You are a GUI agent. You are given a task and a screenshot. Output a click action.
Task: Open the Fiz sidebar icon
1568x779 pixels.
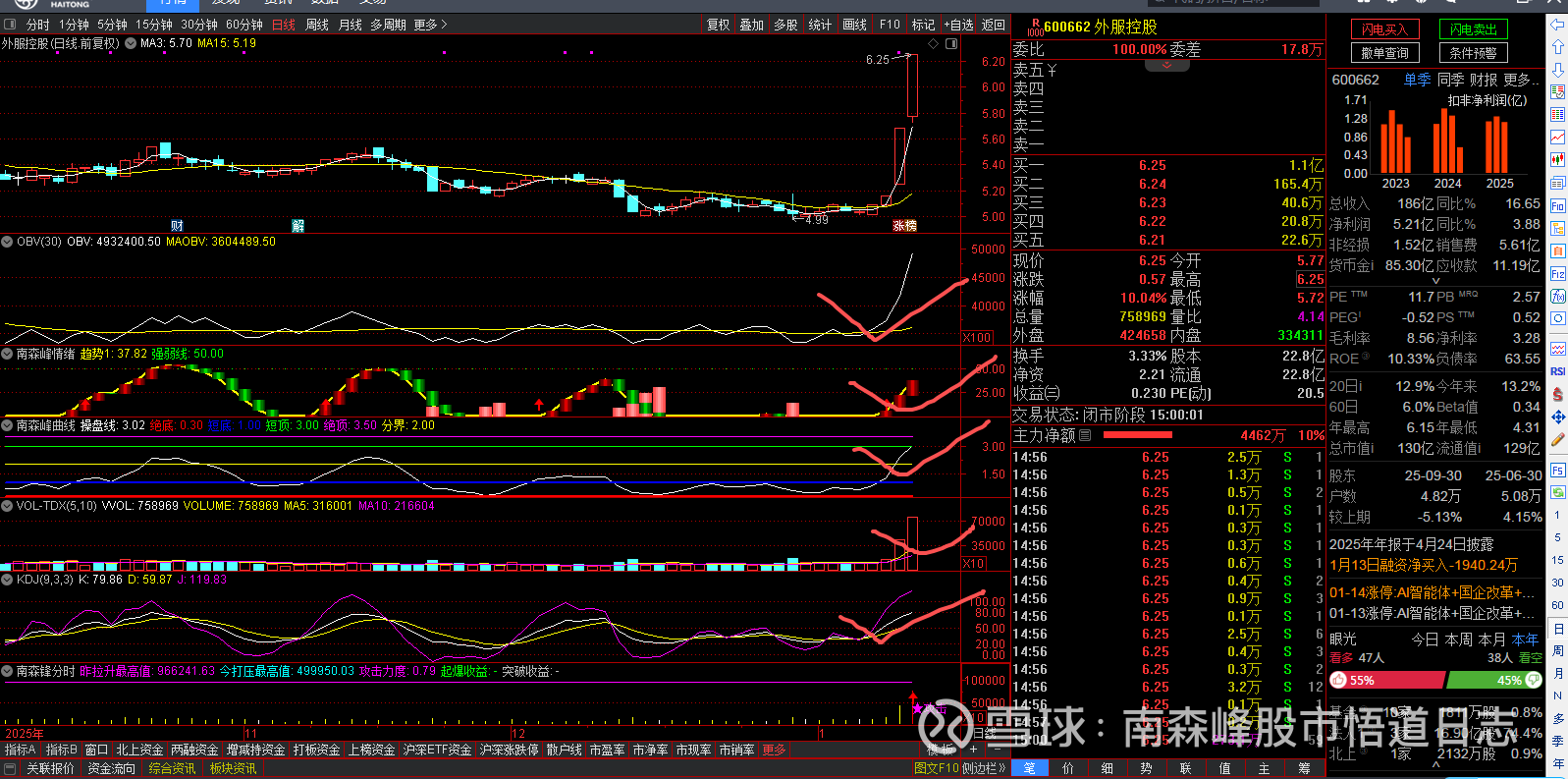[x=1557, y=274]
